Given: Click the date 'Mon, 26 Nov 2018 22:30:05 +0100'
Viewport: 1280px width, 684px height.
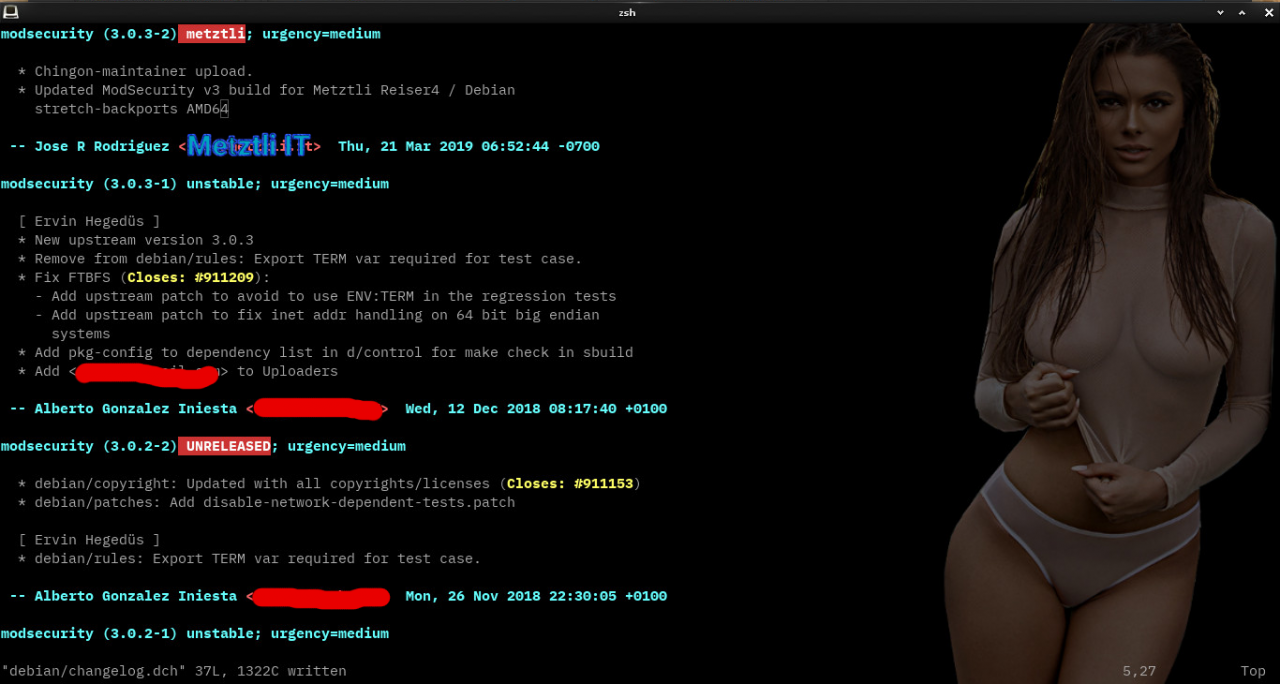Looking at the screenshot, I should [536, 596].
